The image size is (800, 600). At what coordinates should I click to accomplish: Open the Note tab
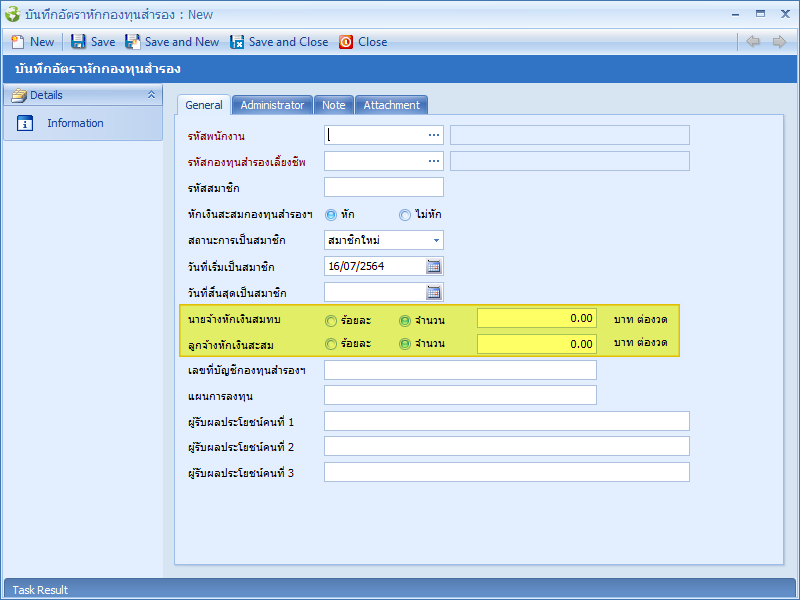(x=334, y=105)
